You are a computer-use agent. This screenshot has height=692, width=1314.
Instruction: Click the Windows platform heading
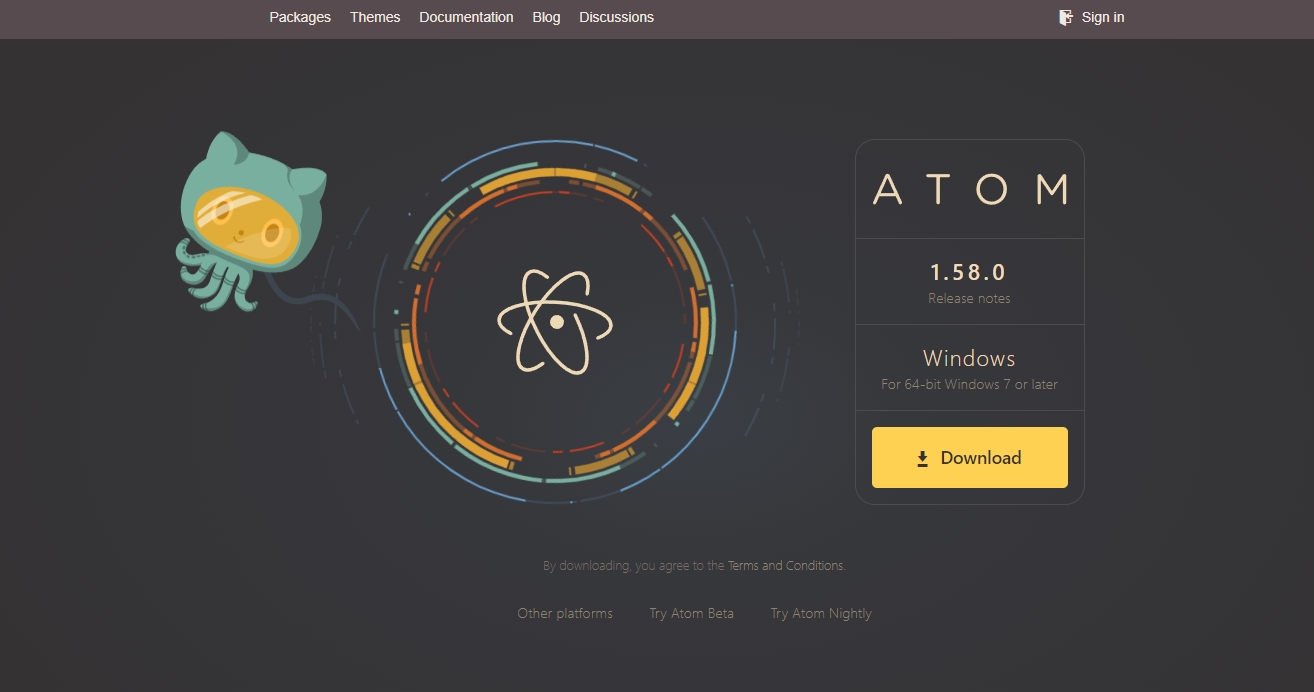(969, 358)
